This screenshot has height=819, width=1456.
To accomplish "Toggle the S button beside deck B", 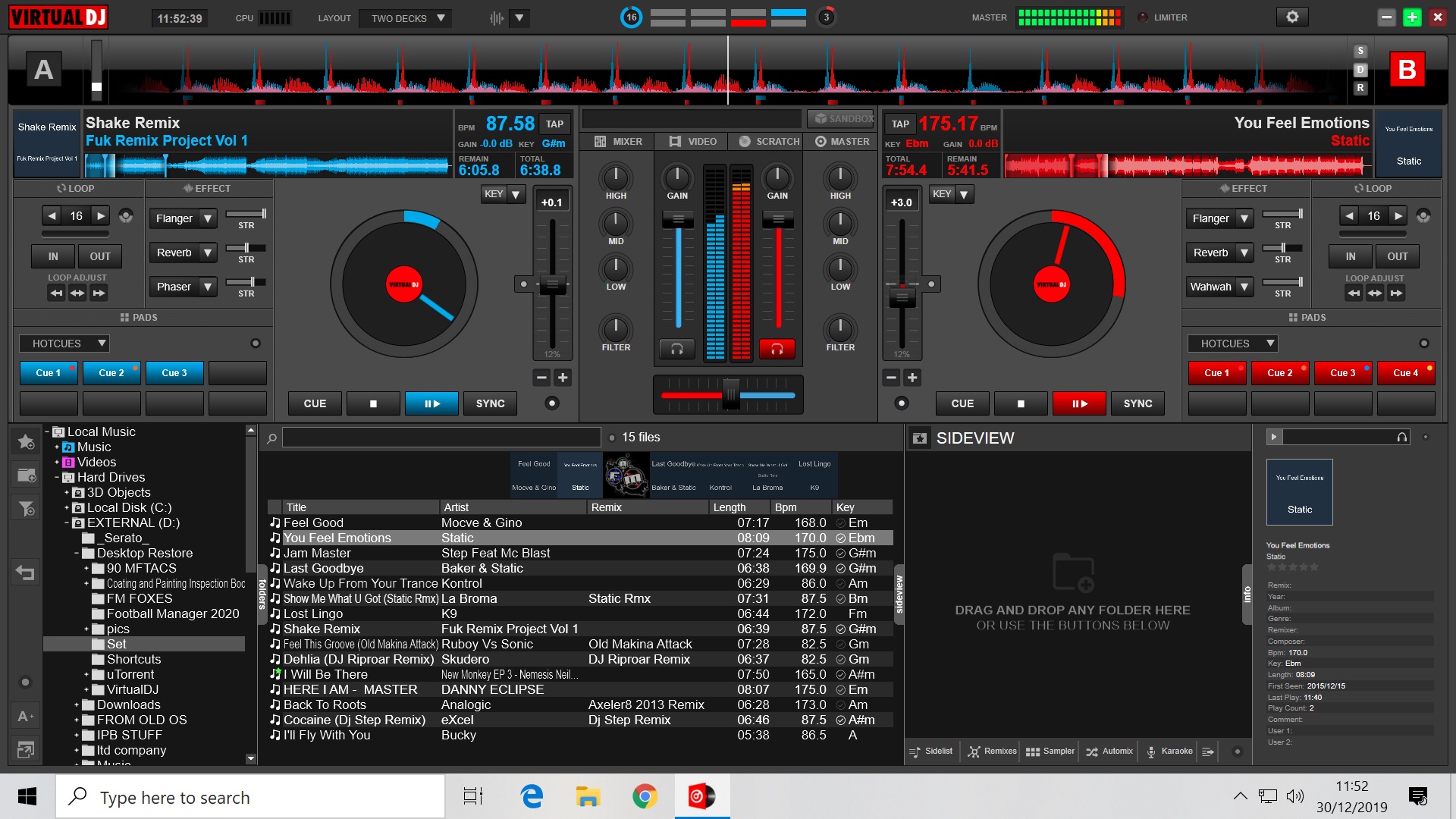I will tap(1360, 51).
